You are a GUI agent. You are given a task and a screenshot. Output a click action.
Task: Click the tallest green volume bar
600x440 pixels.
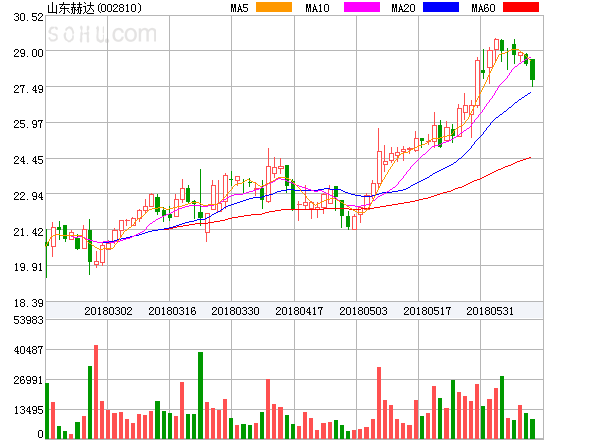coord(201,395)
